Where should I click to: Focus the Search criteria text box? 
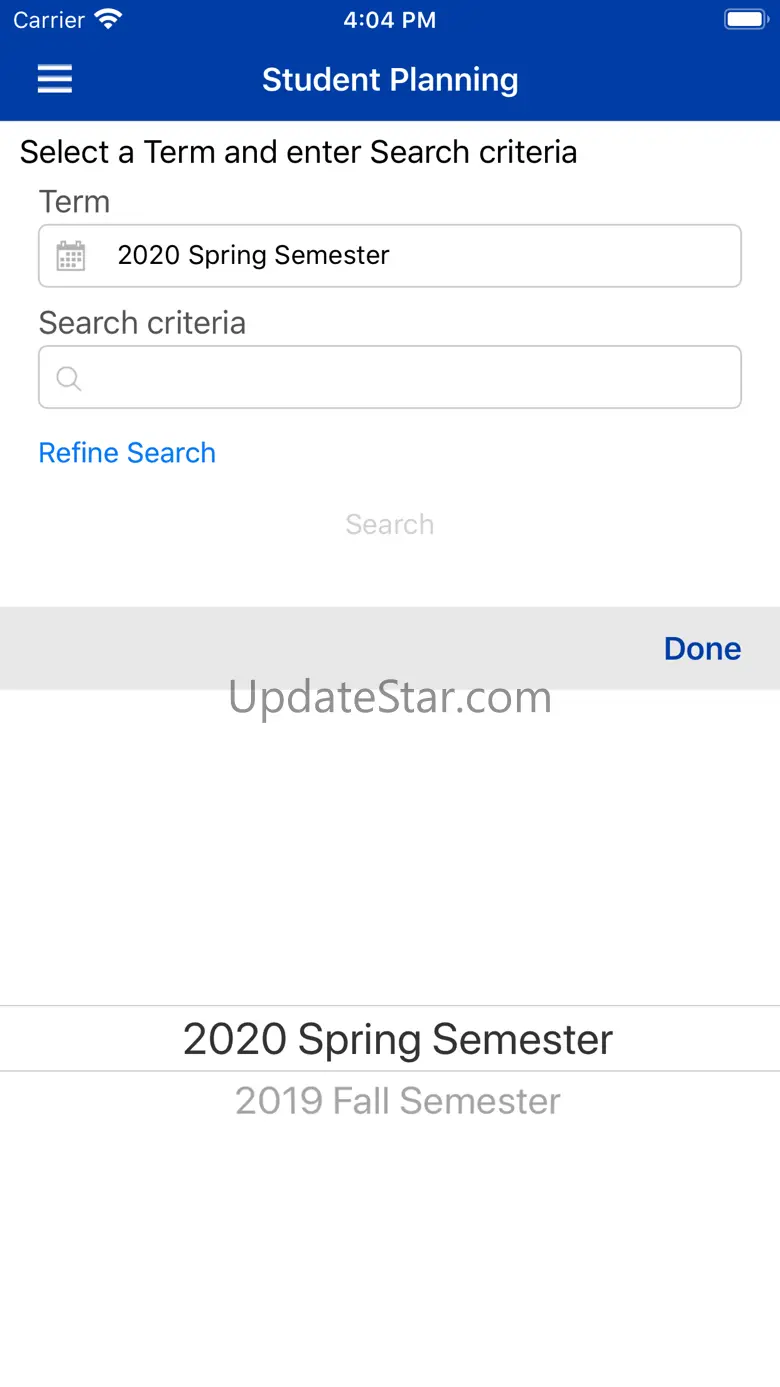390,377
